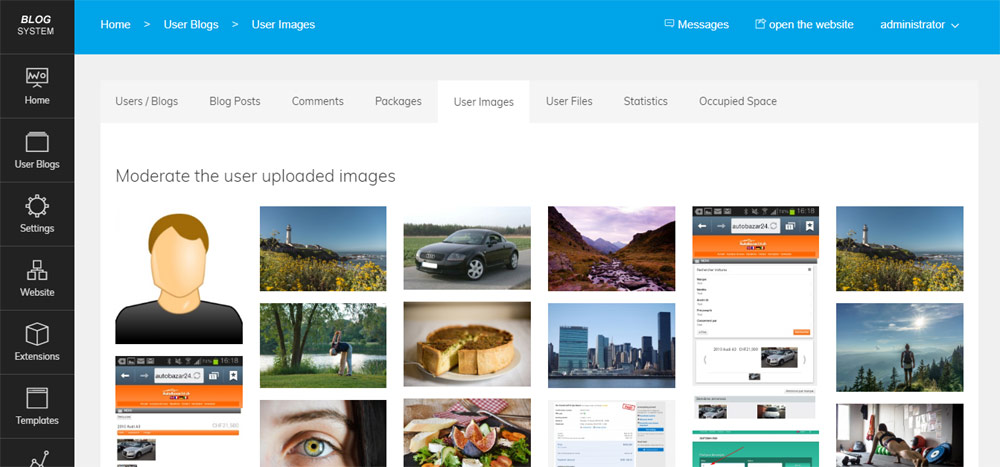
Task: Select the User Blogs window icon
Action: [37, 142]
